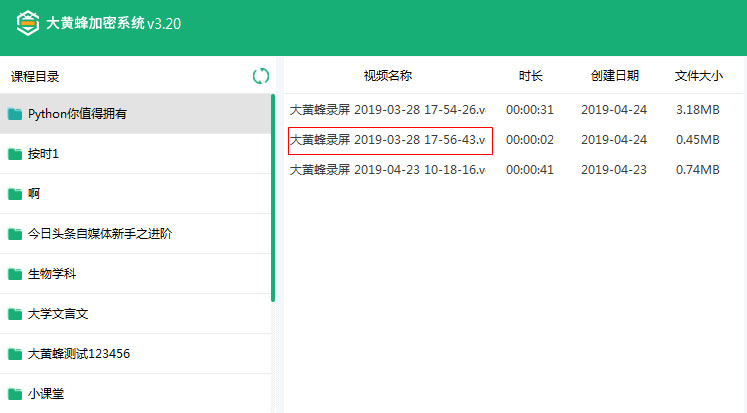Screen dimensions: 747x413
Task: Click folder icon beside 按时1
Action: point(14,154)
